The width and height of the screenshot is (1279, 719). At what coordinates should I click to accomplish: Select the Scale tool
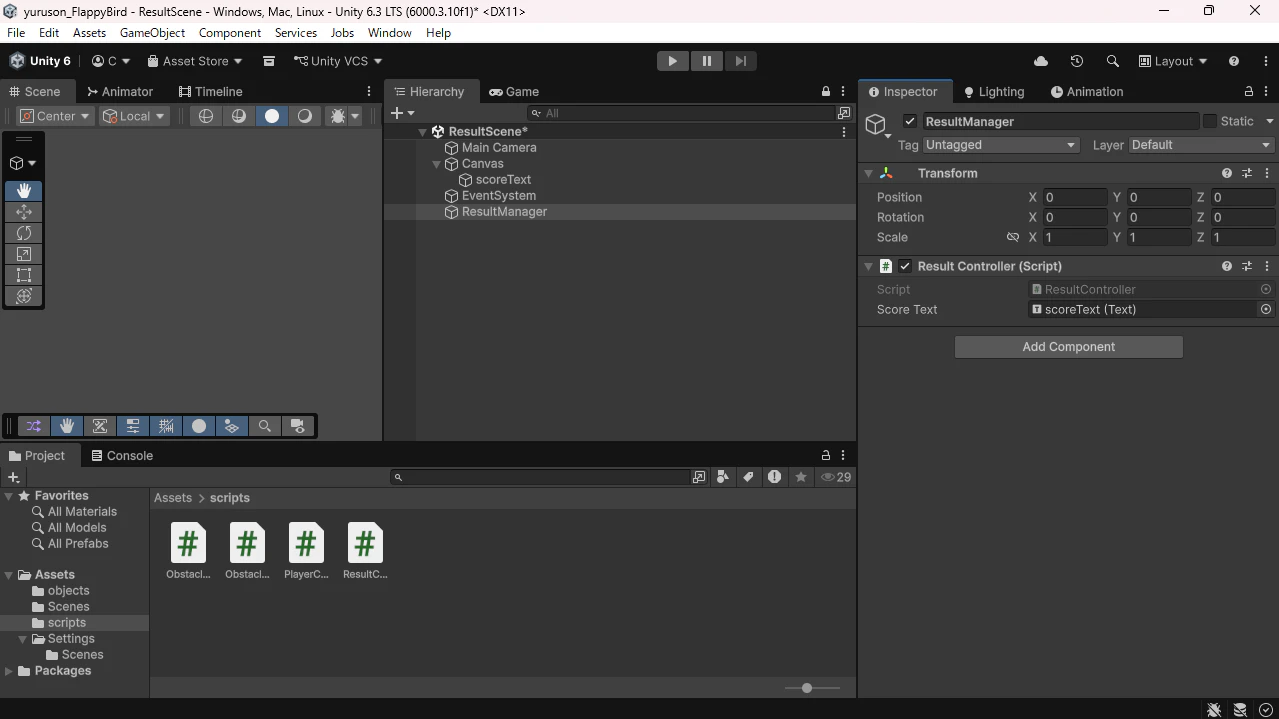point(24,254)
